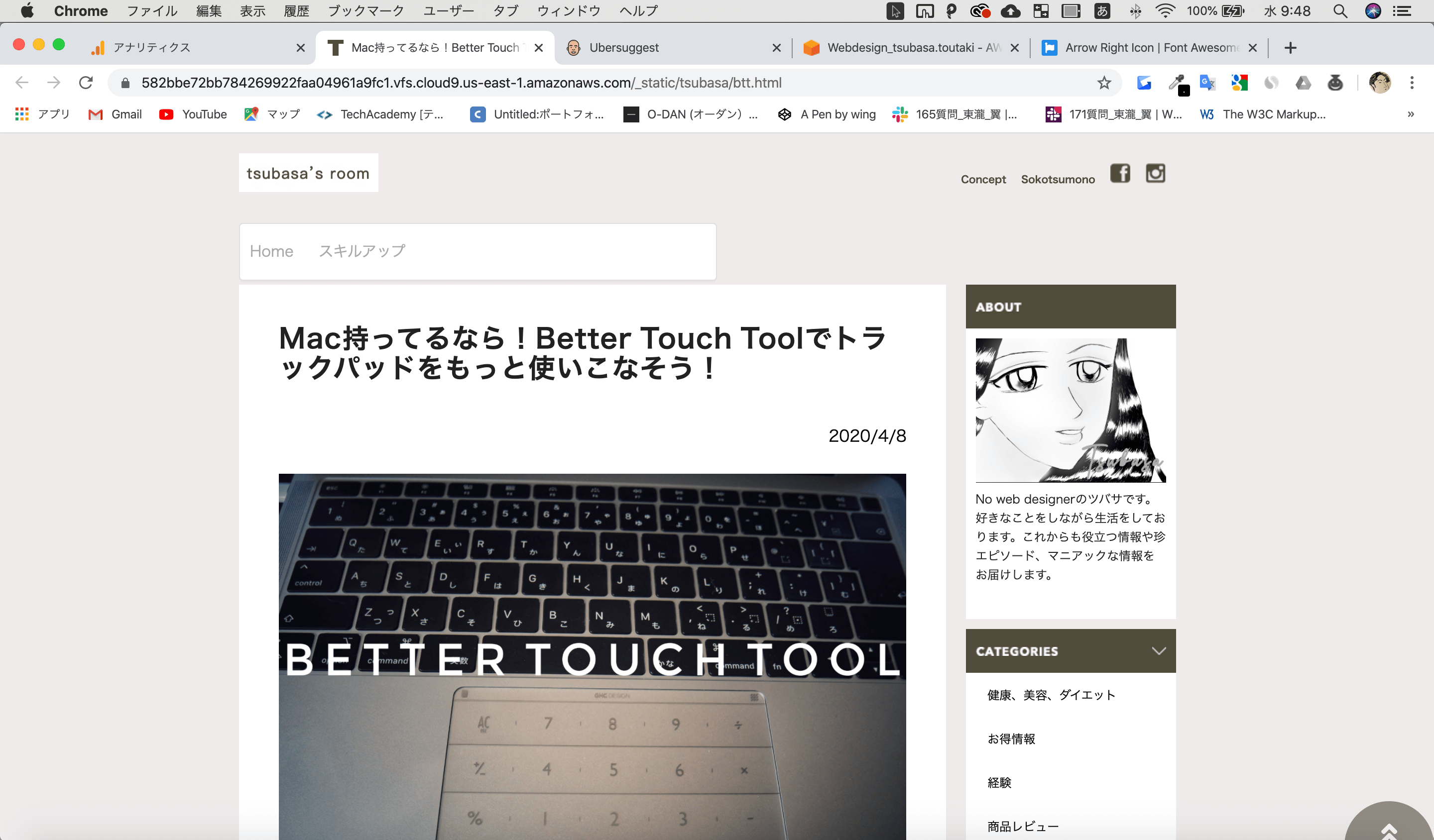The height and width of the screenshot is (840, 1434).
Task: Collapse the CATEGORIES section chevron
Action: pos(1159,650)
